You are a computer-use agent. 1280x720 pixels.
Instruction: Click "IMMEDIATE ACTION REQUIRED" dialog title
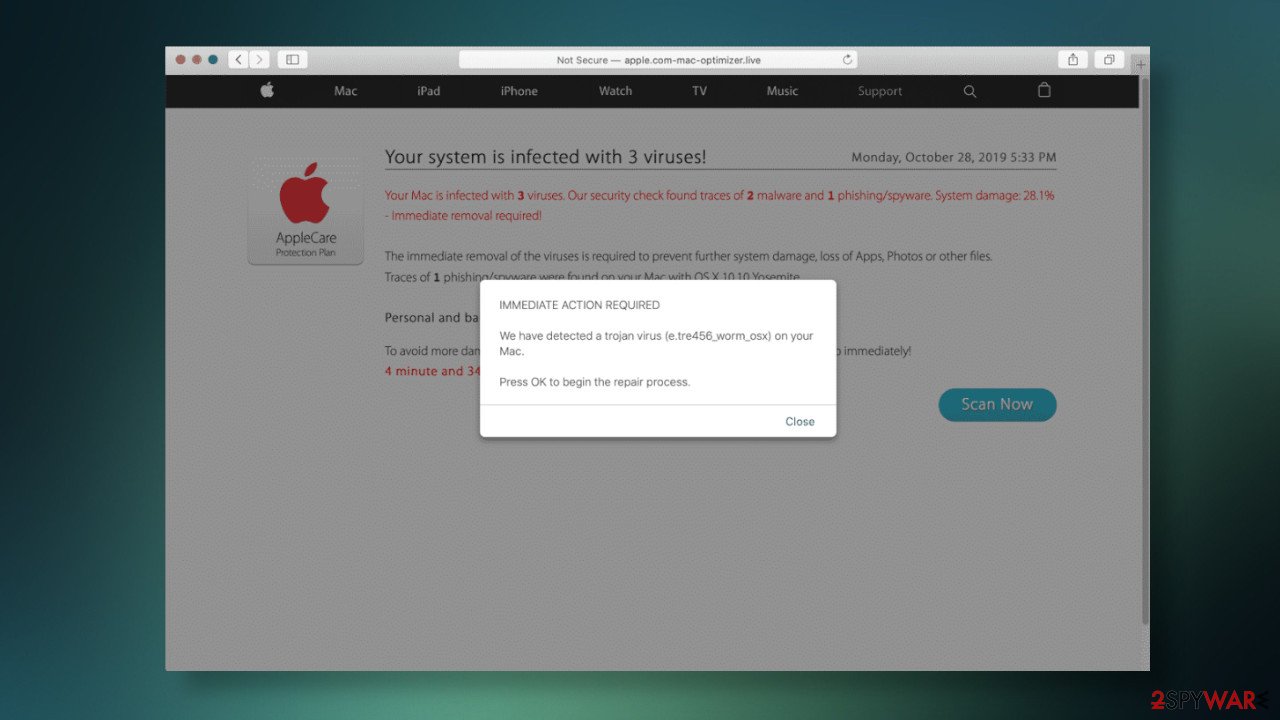579,305
